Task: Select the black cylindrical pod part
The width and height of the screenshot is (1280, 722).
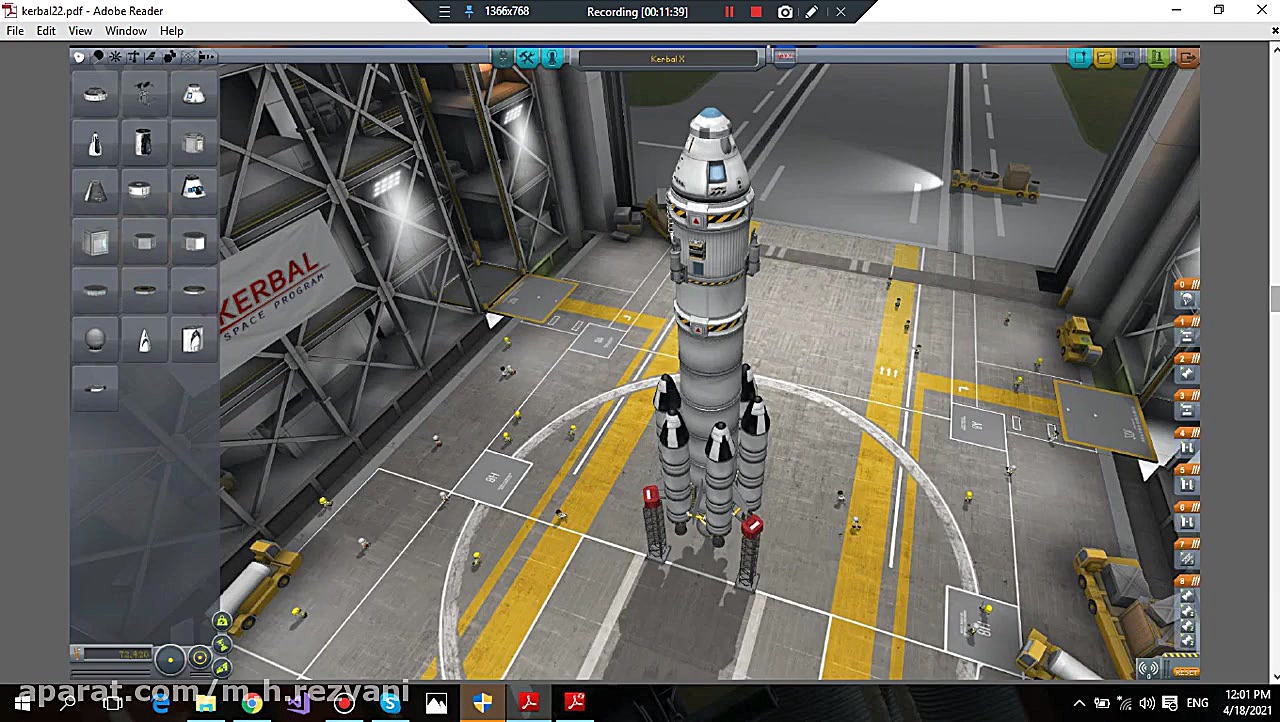Action: coord(143,141)
